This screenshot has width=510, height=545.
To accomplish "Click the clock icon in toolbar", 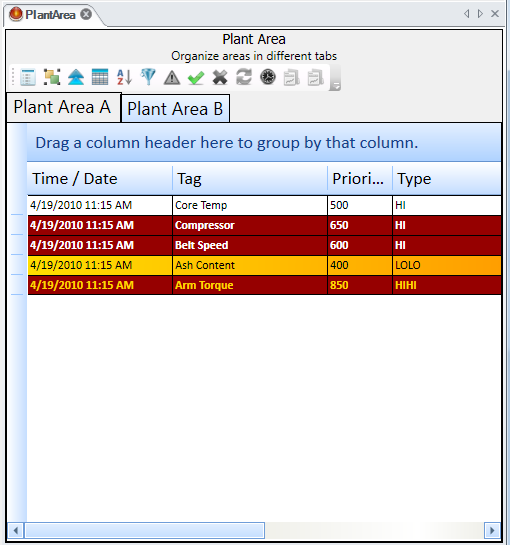I will click(268, 77).
